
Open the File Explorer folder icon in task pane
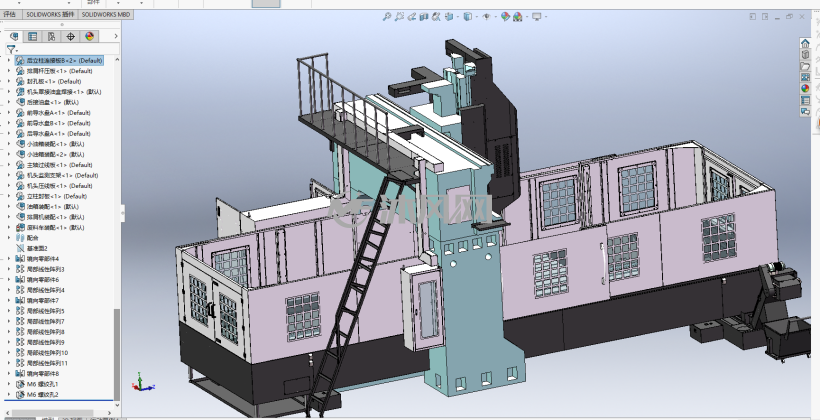805,66
